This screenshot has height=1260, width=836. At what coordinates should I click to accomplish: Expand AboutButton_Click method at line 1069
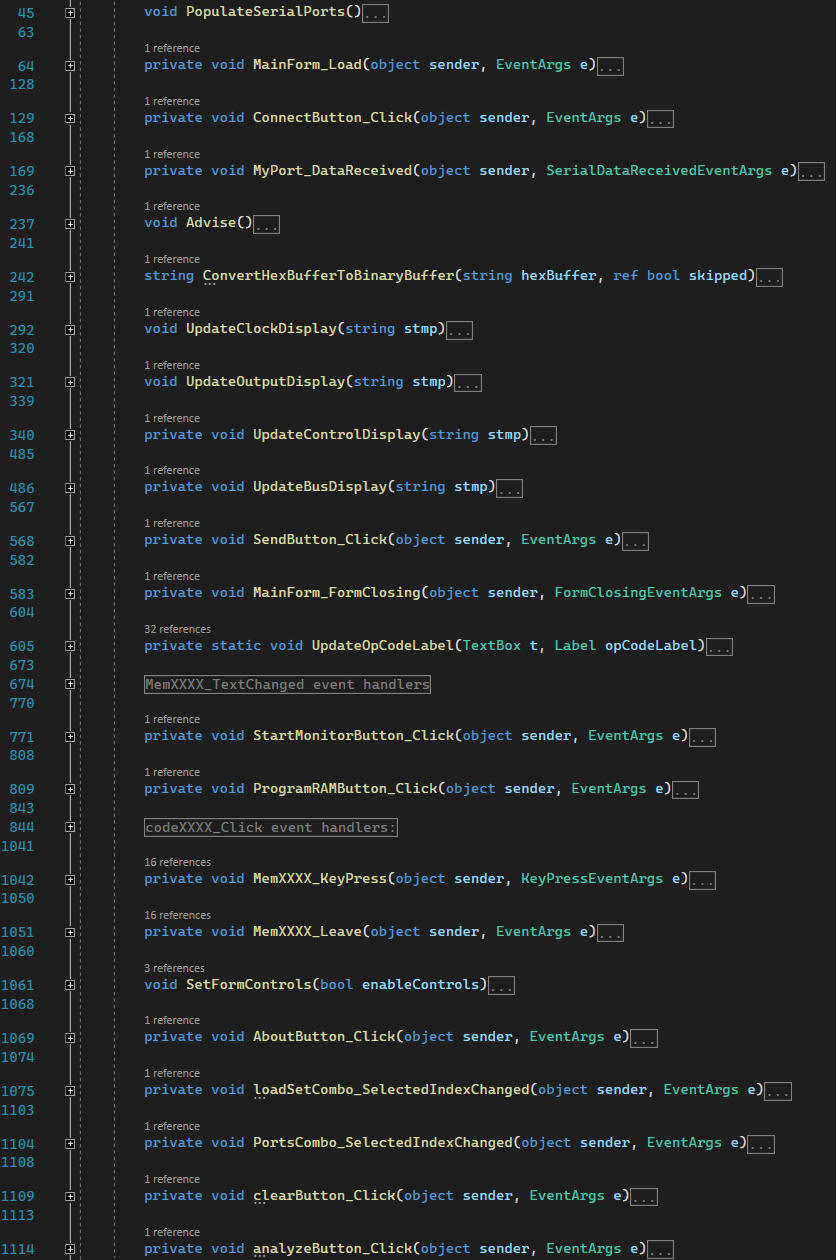click(x=70, y=1038)
